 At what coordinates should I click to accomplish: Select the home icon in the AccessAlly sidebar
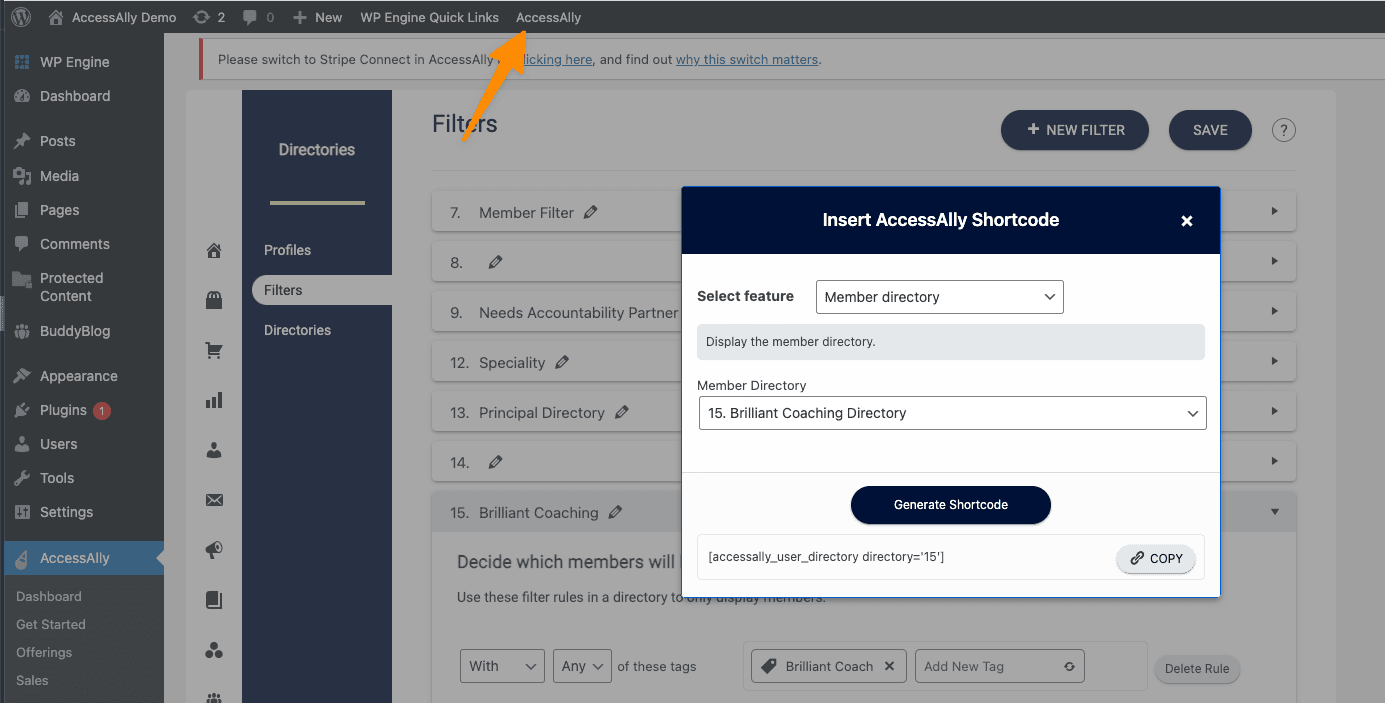[214, 251]
